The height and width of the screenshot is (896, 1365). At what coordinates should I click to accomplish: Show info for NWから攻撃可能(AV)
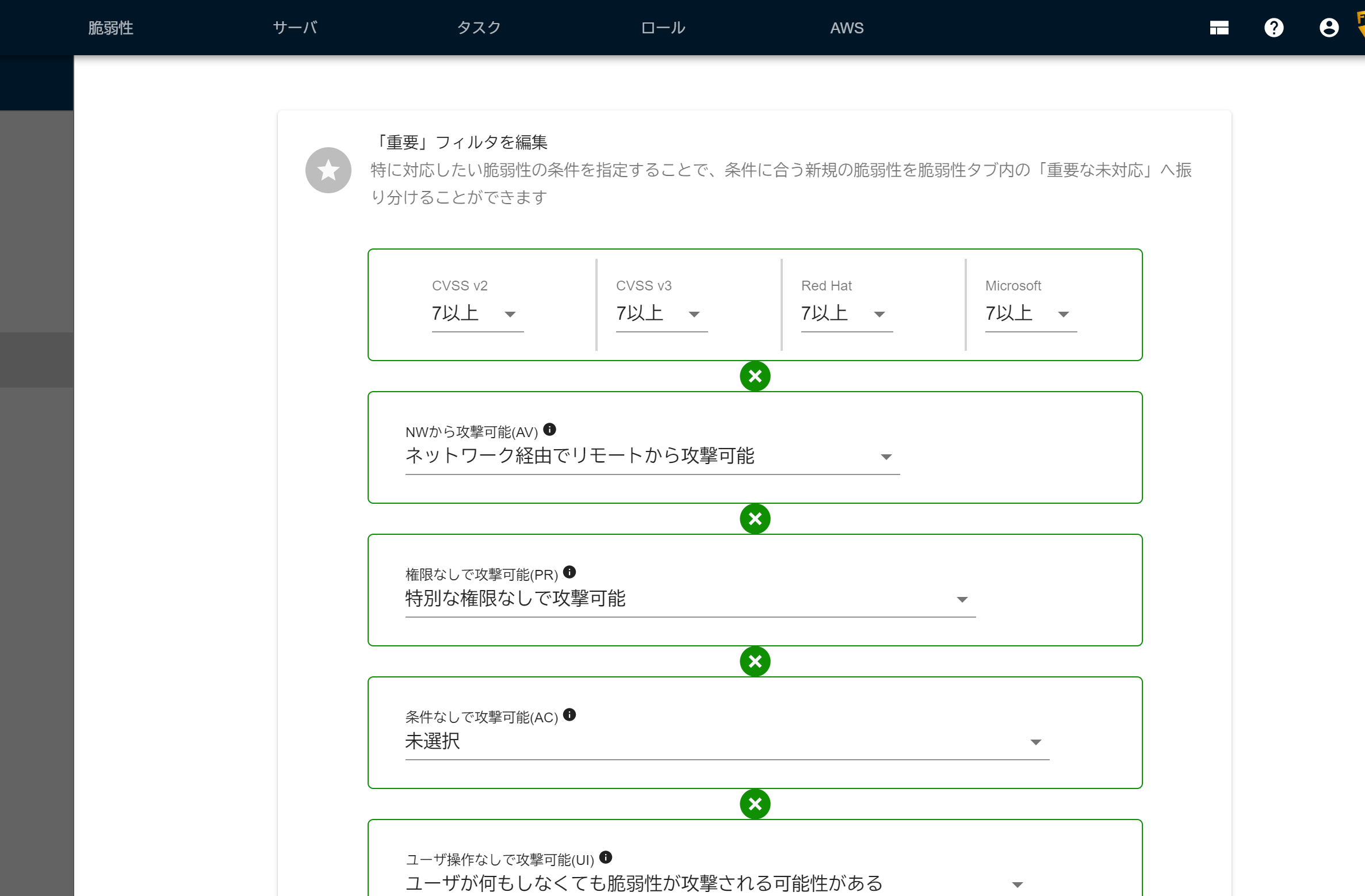[549, 430]
